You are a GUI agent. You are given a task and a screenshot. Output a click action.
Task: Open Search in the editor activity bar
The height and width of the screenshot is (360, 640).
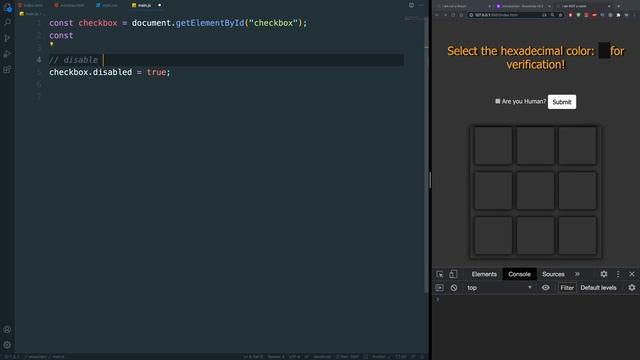tap(7, 22)
